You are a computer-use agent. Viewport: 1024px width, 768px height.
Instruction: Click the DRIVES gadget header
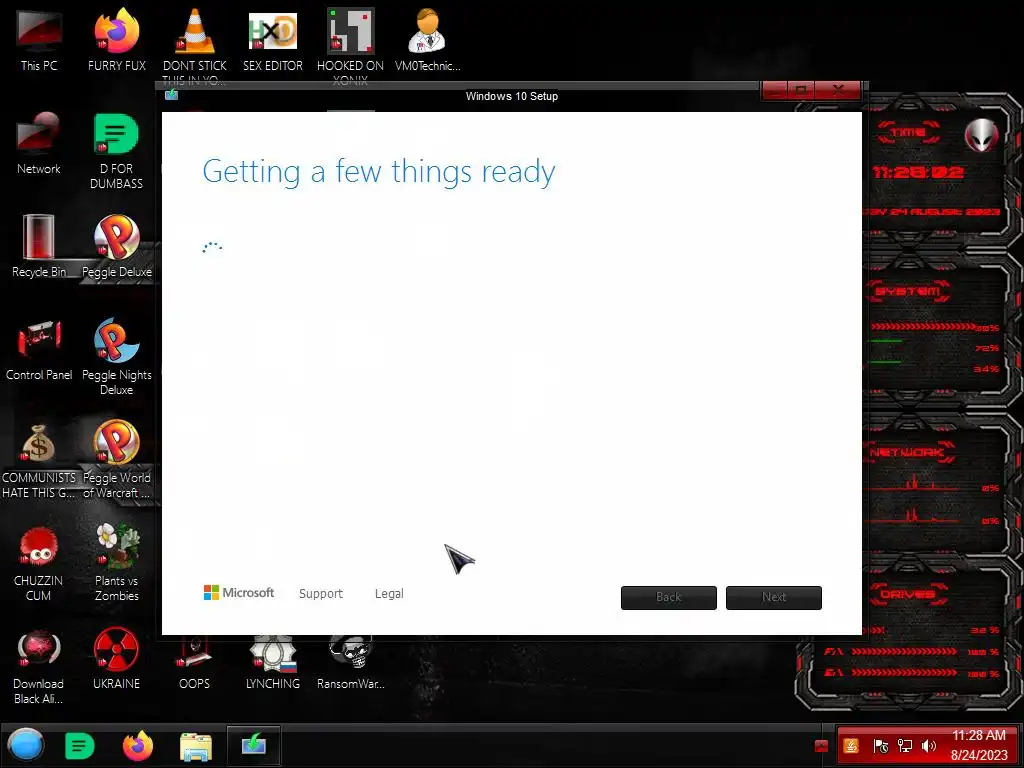tap(908, 594)
